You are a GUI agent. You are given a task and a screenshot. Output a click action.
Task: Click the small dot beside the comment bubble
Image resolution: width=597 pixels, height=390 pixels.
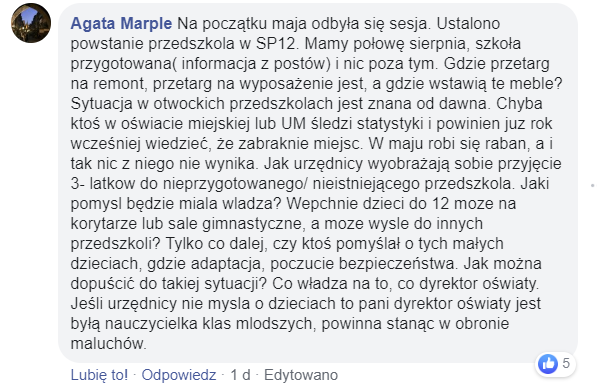coord(592,185)
